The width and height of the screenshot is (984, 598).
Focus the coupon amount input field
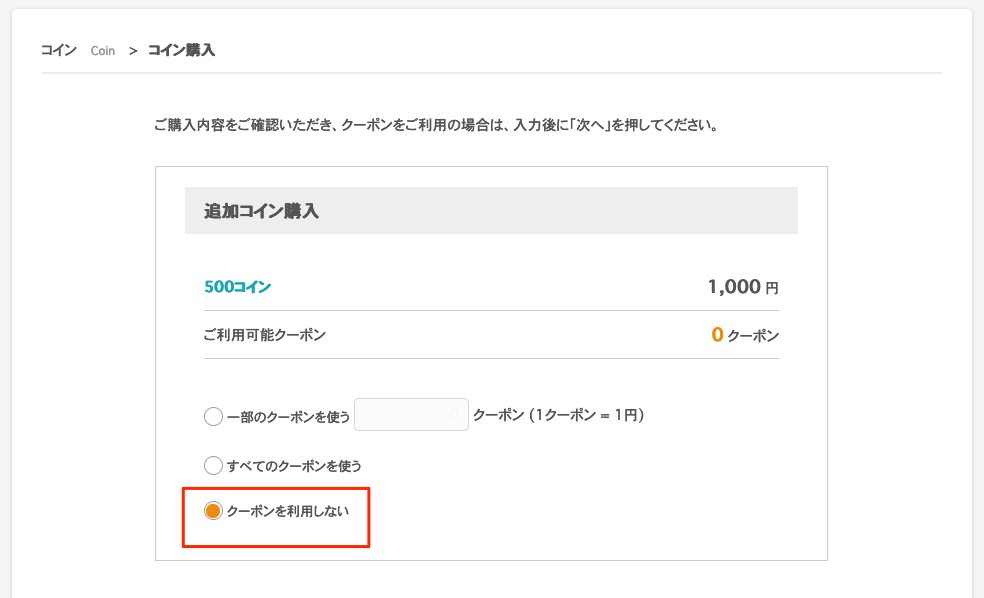point(411,415)
